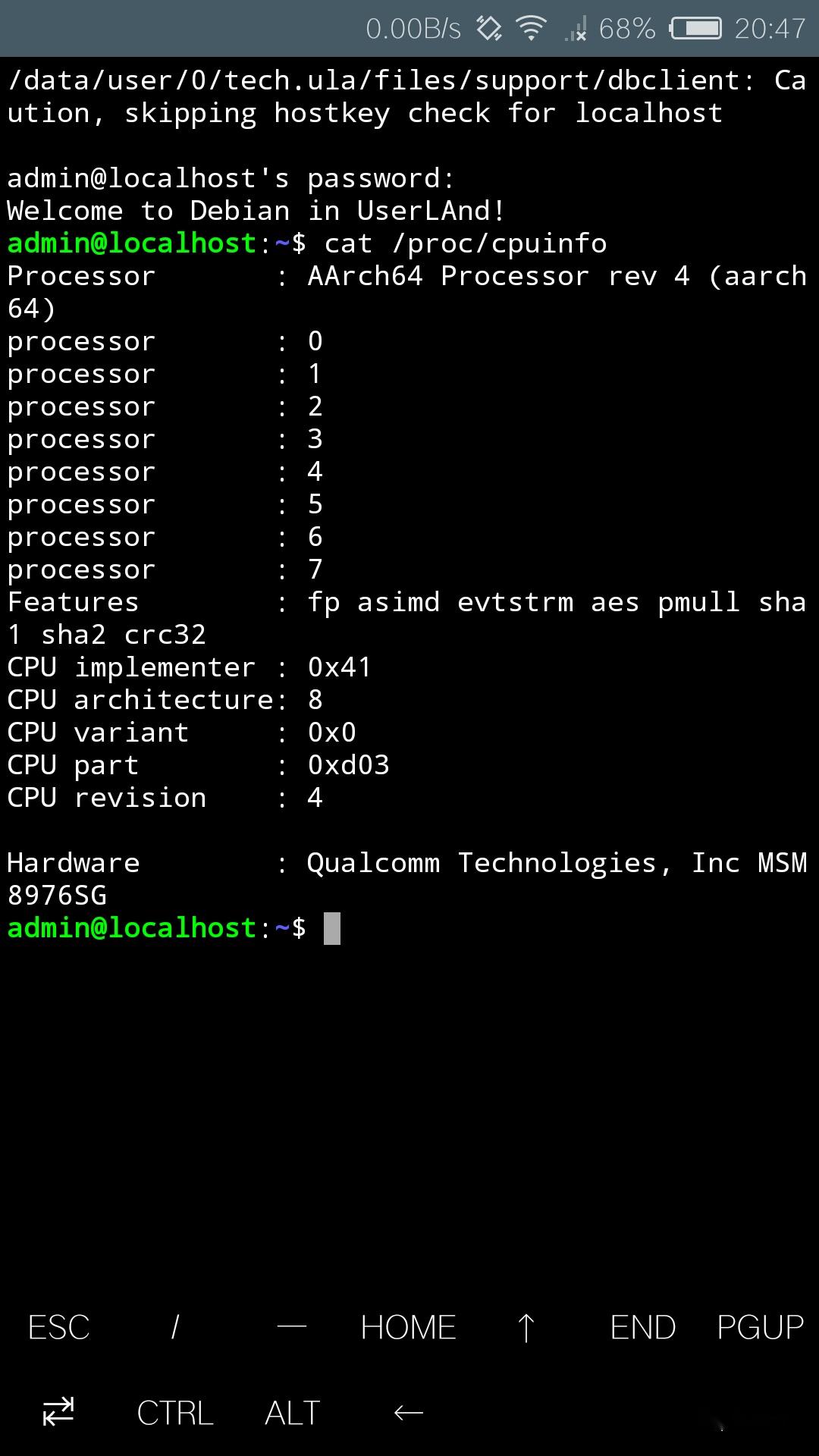
Task: Tap the up arrow key
Action: 526,1328
